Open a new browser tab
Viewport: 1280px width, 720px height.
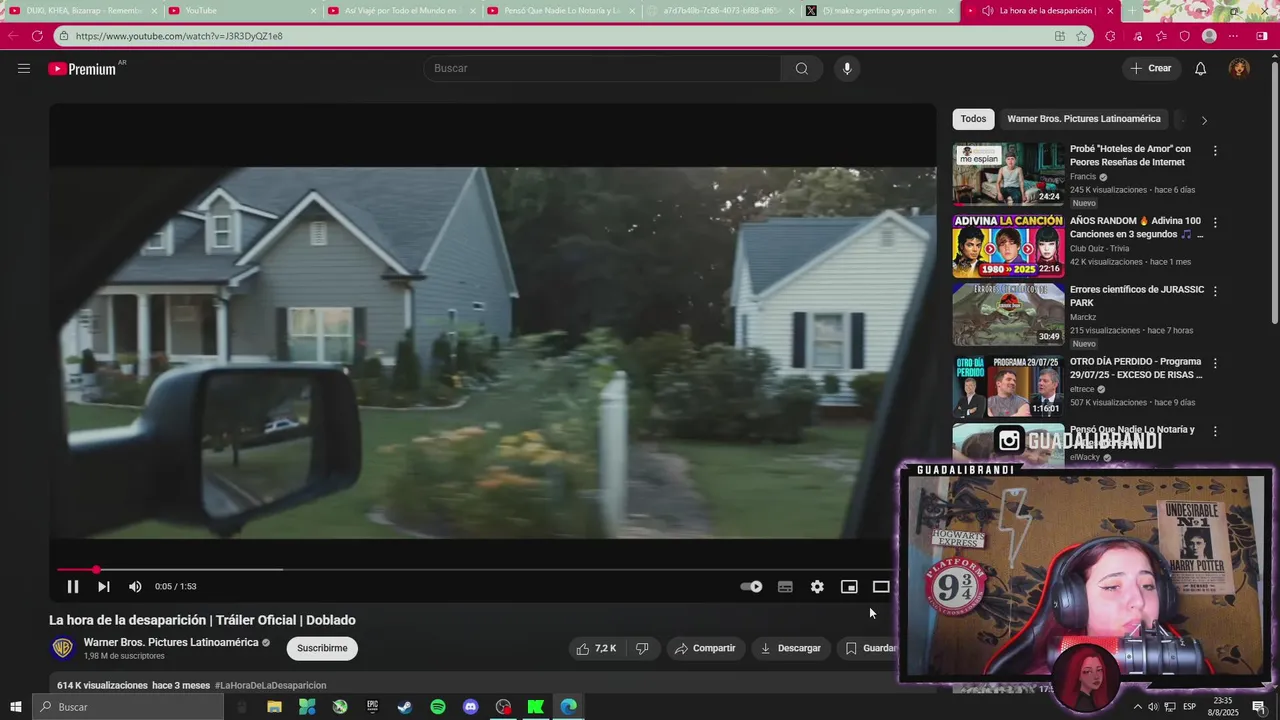pos(1132,11)
